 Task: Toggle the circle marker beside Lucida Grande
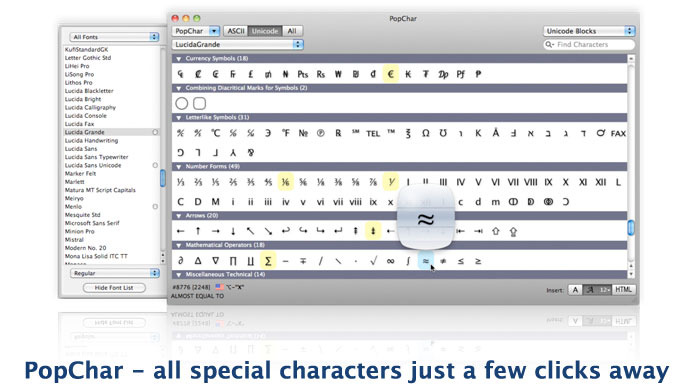(x=155, y=132)
